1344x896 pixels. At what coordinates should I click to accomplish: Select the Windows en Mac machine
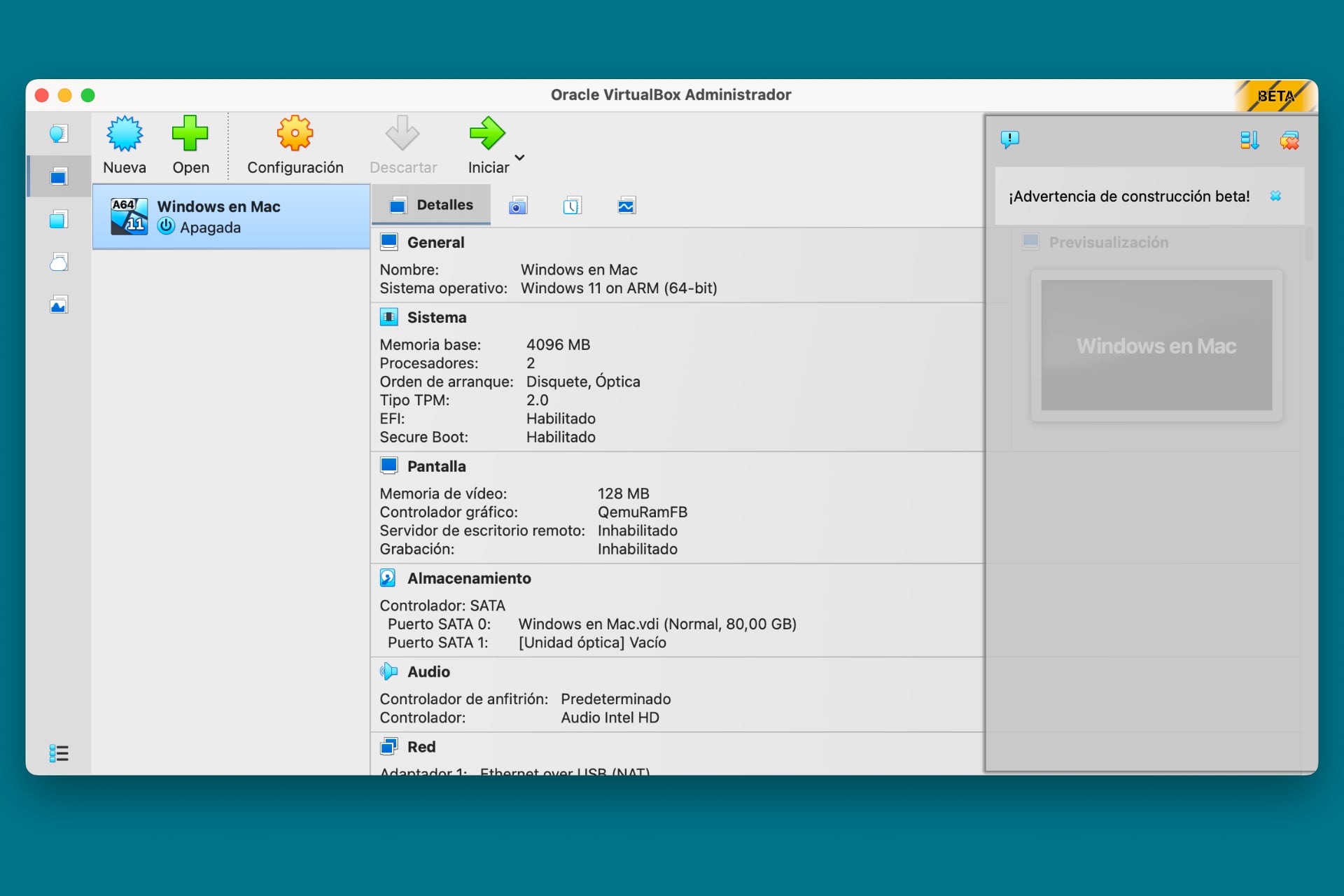[231, 216]
